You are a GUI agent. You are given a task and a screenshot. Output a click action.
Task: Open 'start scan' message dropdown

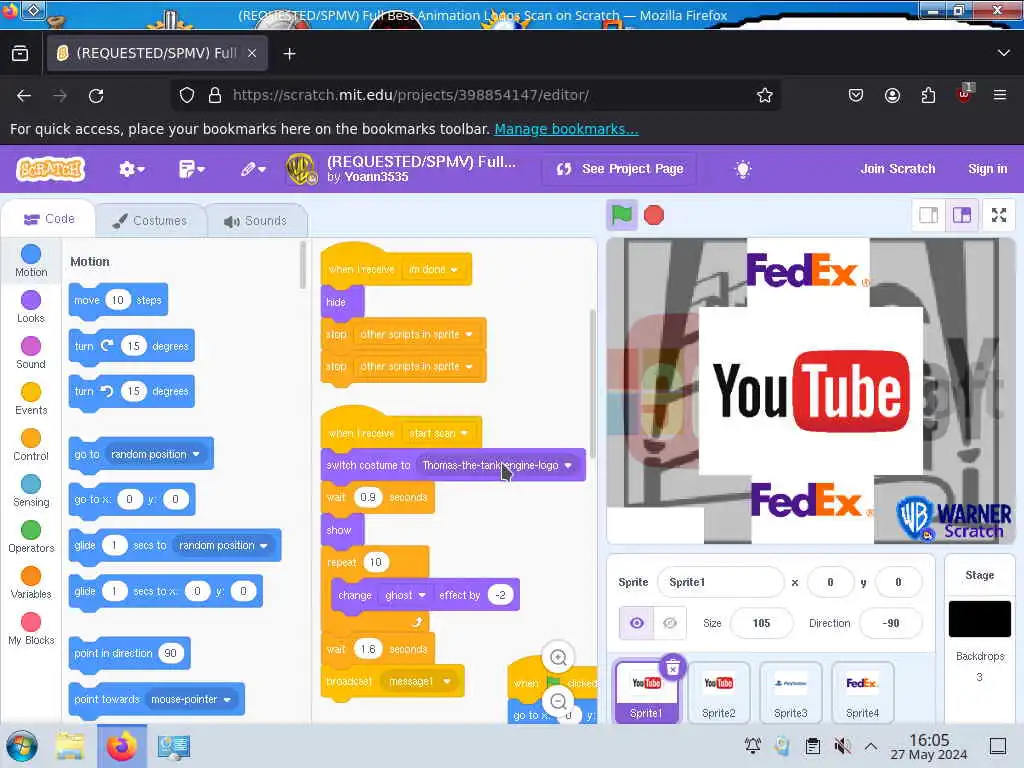[438, 433]
